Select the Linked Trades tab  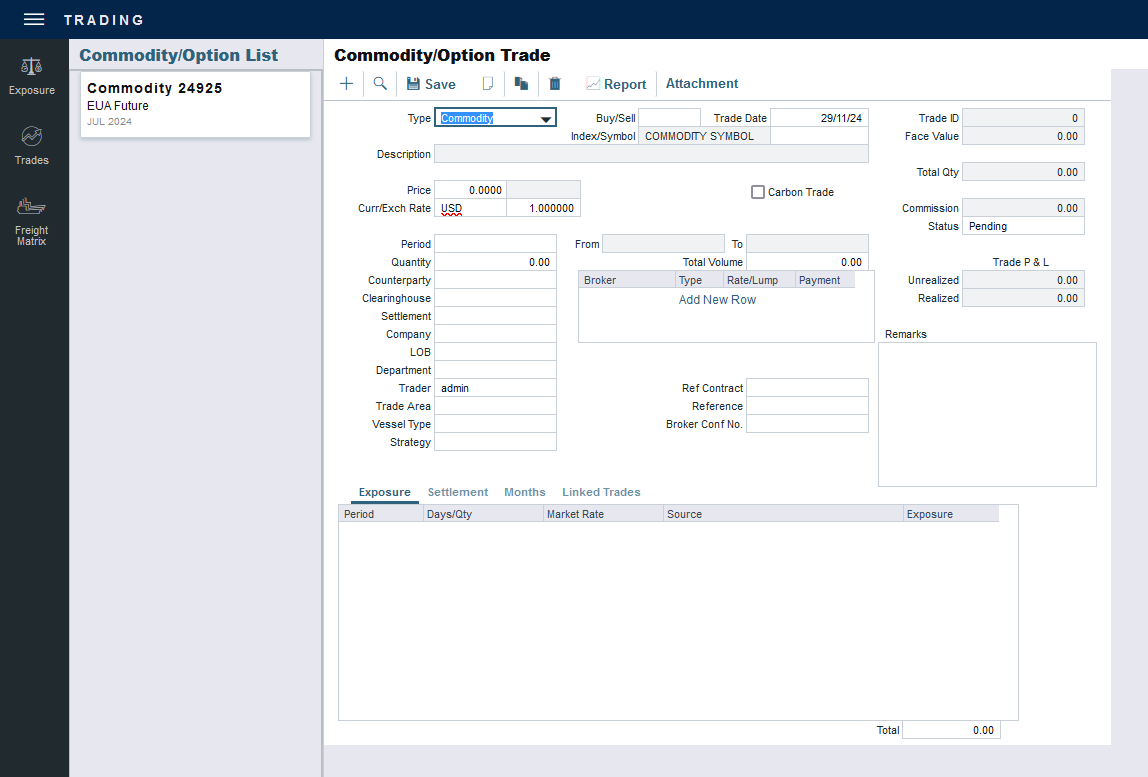point(600,492)
